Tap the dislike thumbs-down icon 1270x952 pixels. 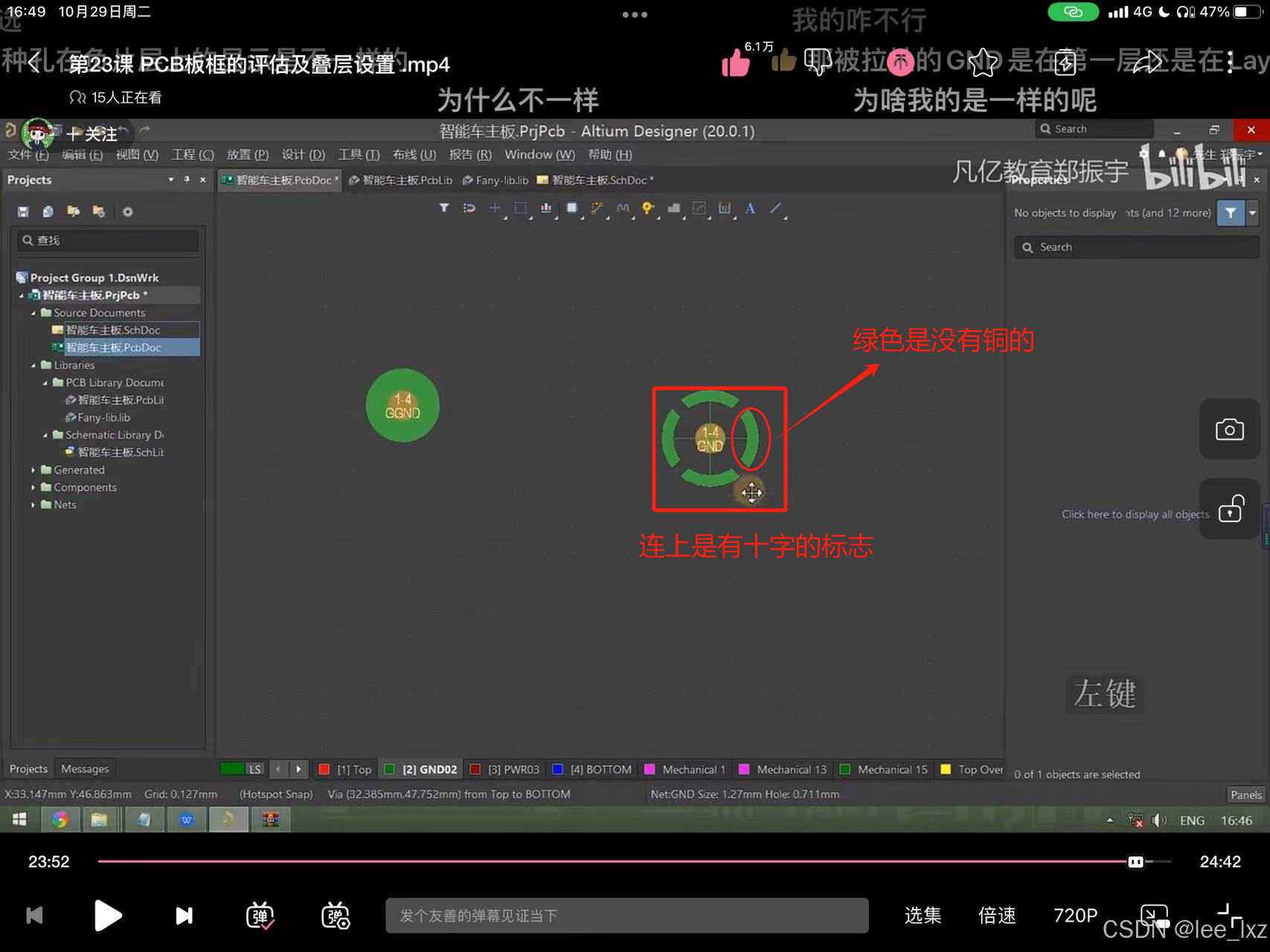[x=818, y=63]
